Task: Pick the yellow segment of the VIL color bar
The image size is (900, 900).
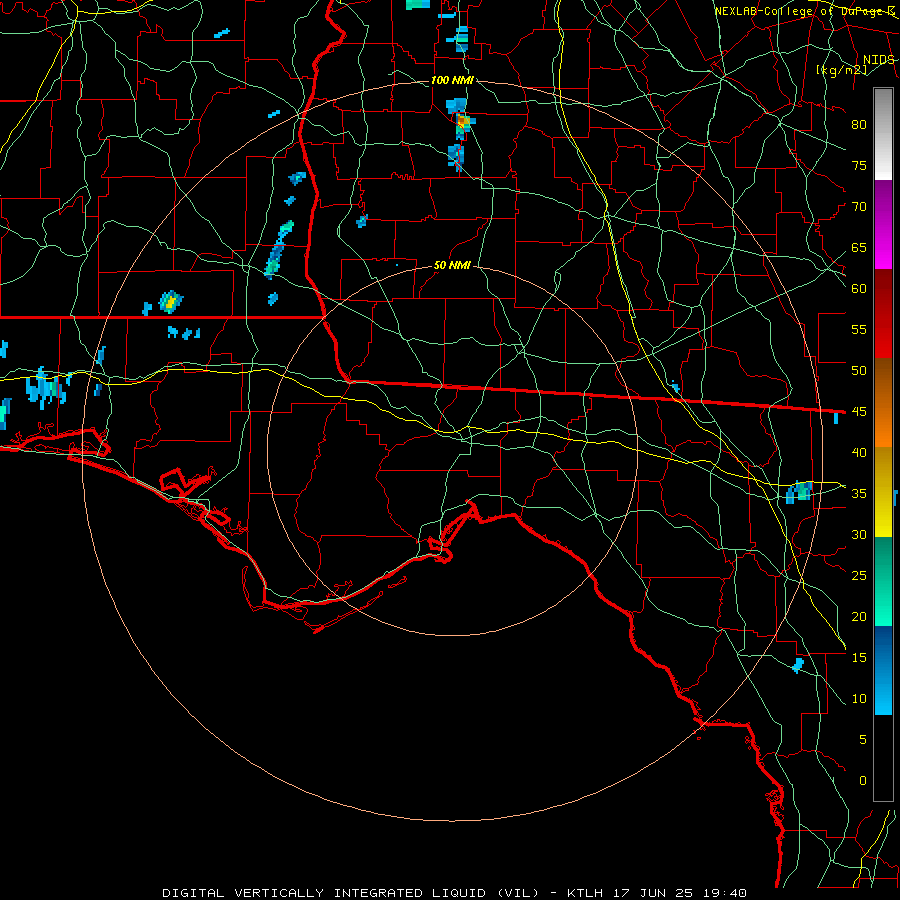Action: pyautogui.click(x=883, y=492)
